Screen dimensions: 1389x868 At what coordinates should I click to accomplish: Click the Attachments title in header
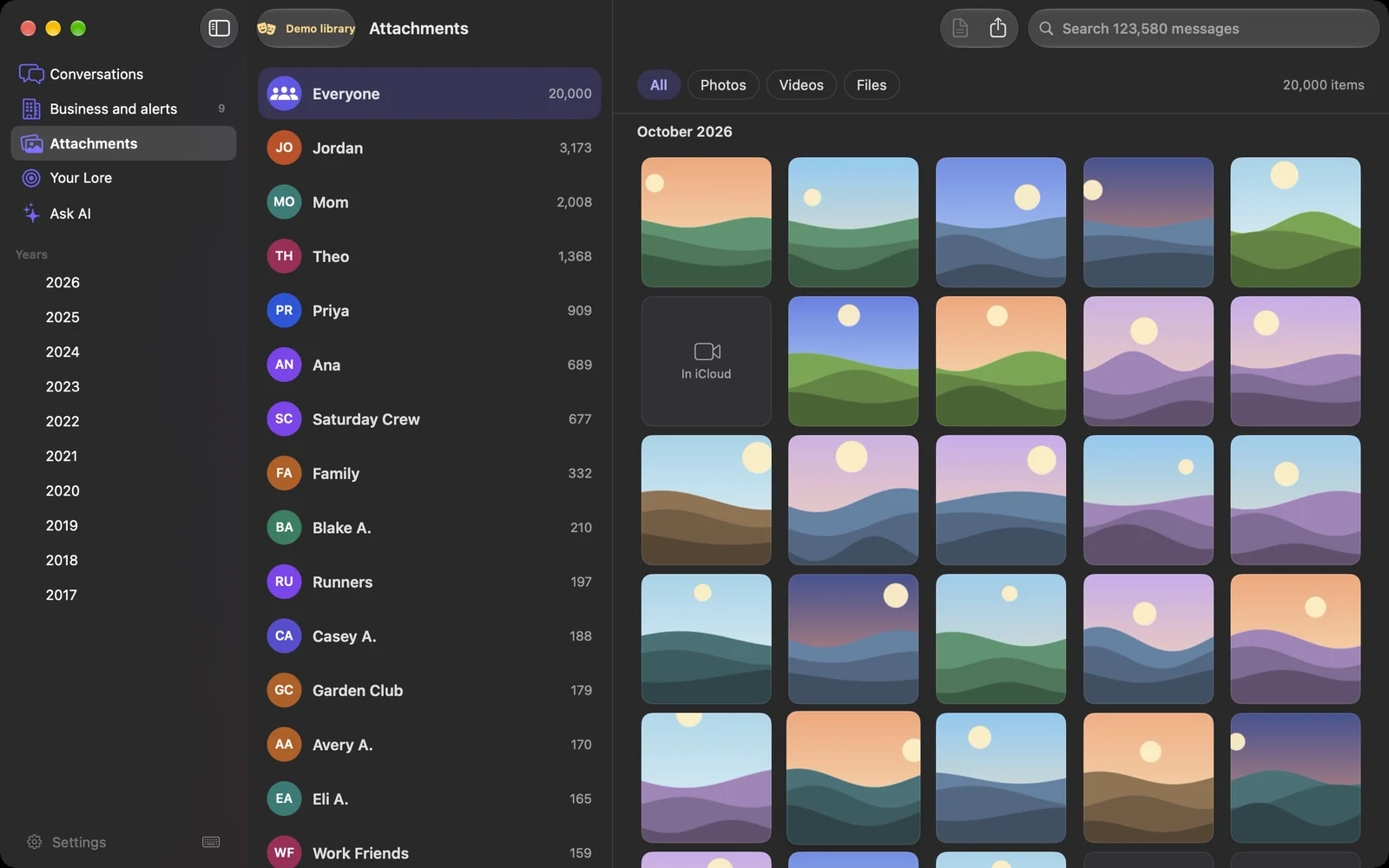pos(418,29)
